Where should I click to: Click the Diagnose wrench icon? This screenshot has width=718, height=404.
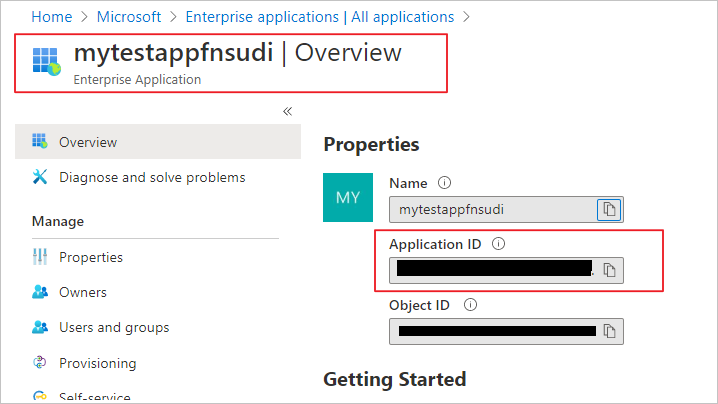pyautogui.click(x=40, y=176)
